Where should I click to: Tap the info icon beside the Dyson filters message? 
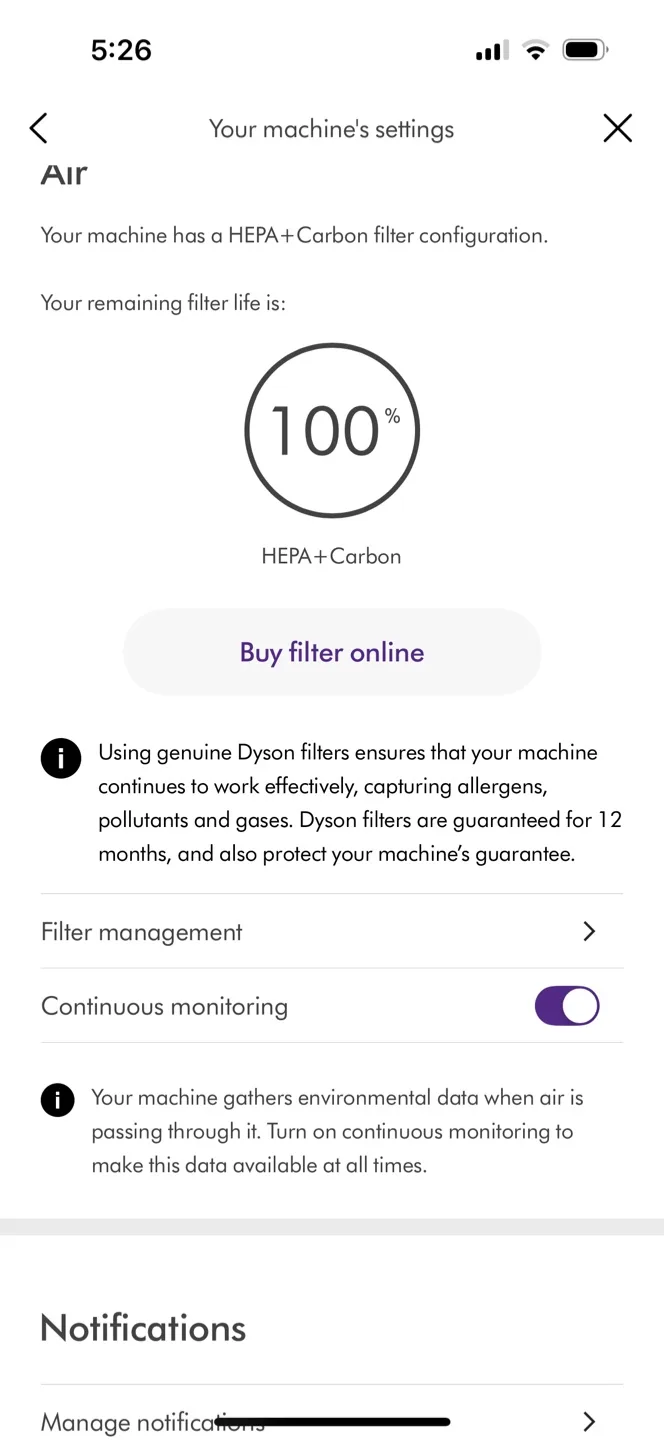[x=60, y=758]
